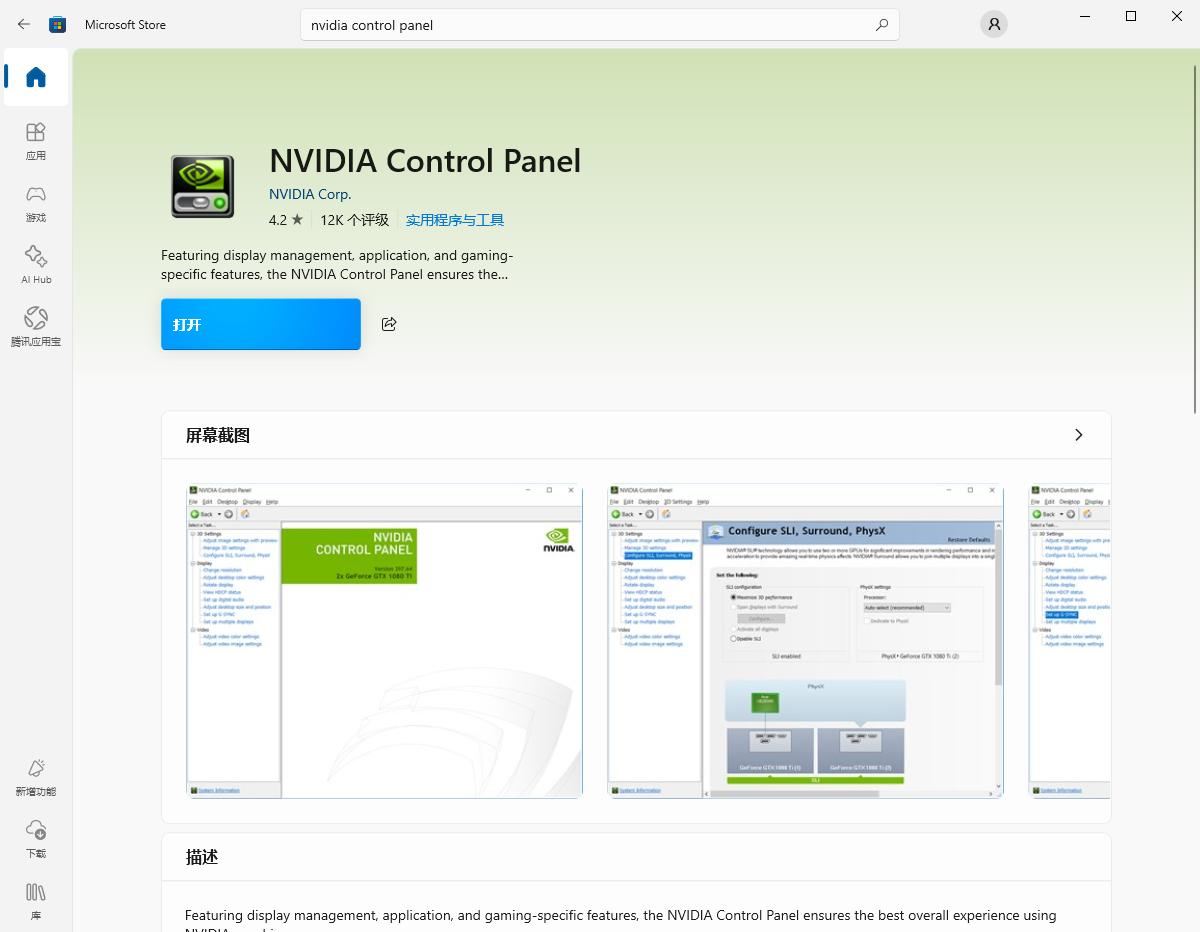Screen dimensions: 1200x932
Task: Go back with the back arrow
Action: 24,24
